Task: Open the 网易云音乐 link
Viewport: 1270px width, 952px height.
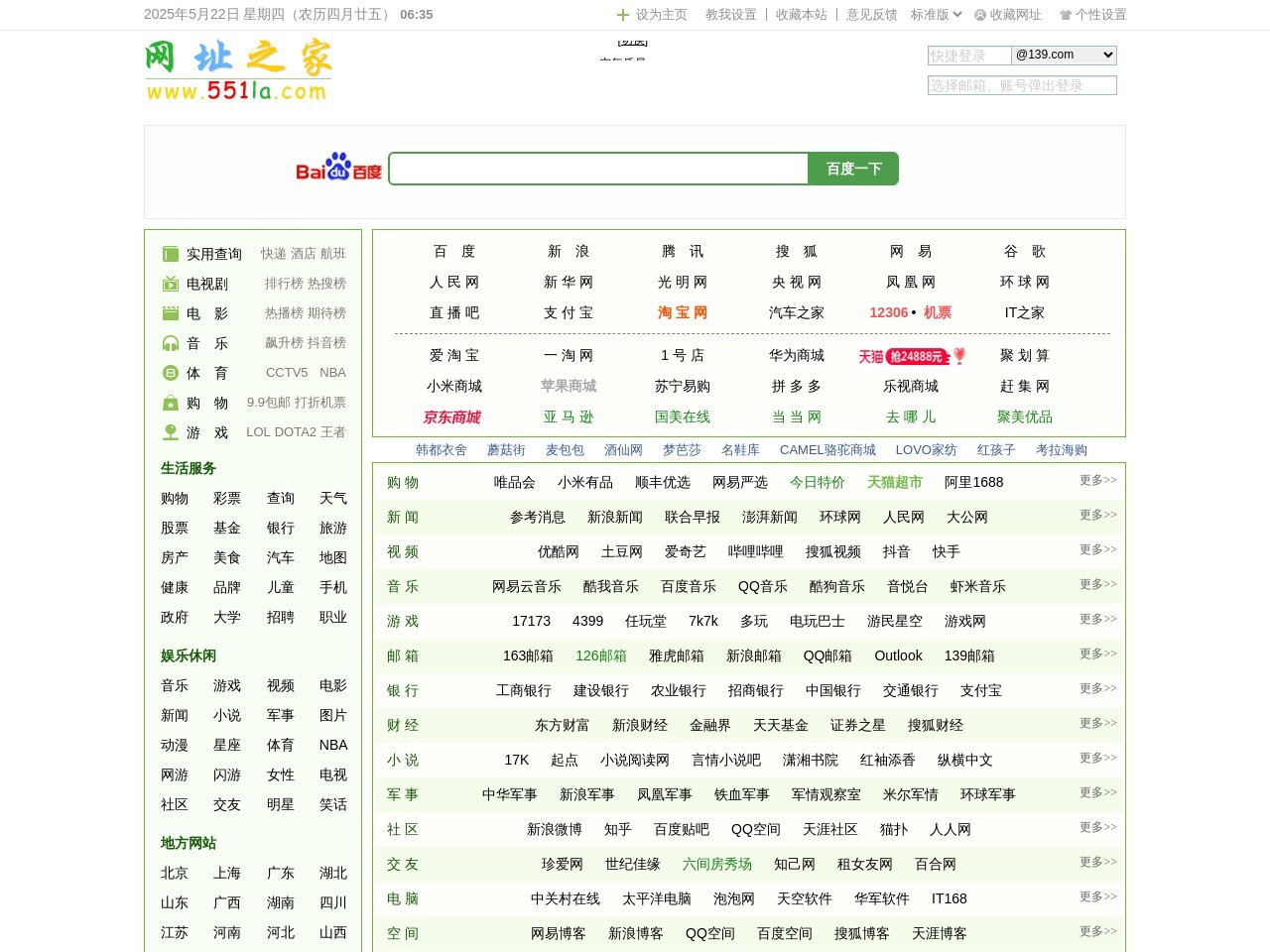Action: [527, 586]
